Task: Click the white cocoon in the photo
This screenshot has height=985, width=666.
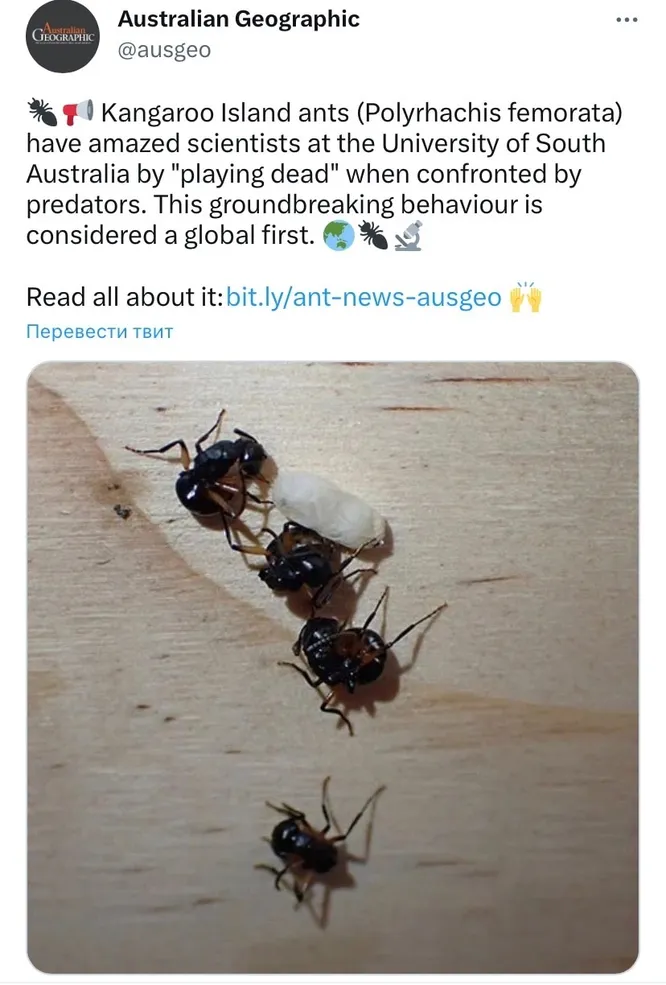Action: 327,510
